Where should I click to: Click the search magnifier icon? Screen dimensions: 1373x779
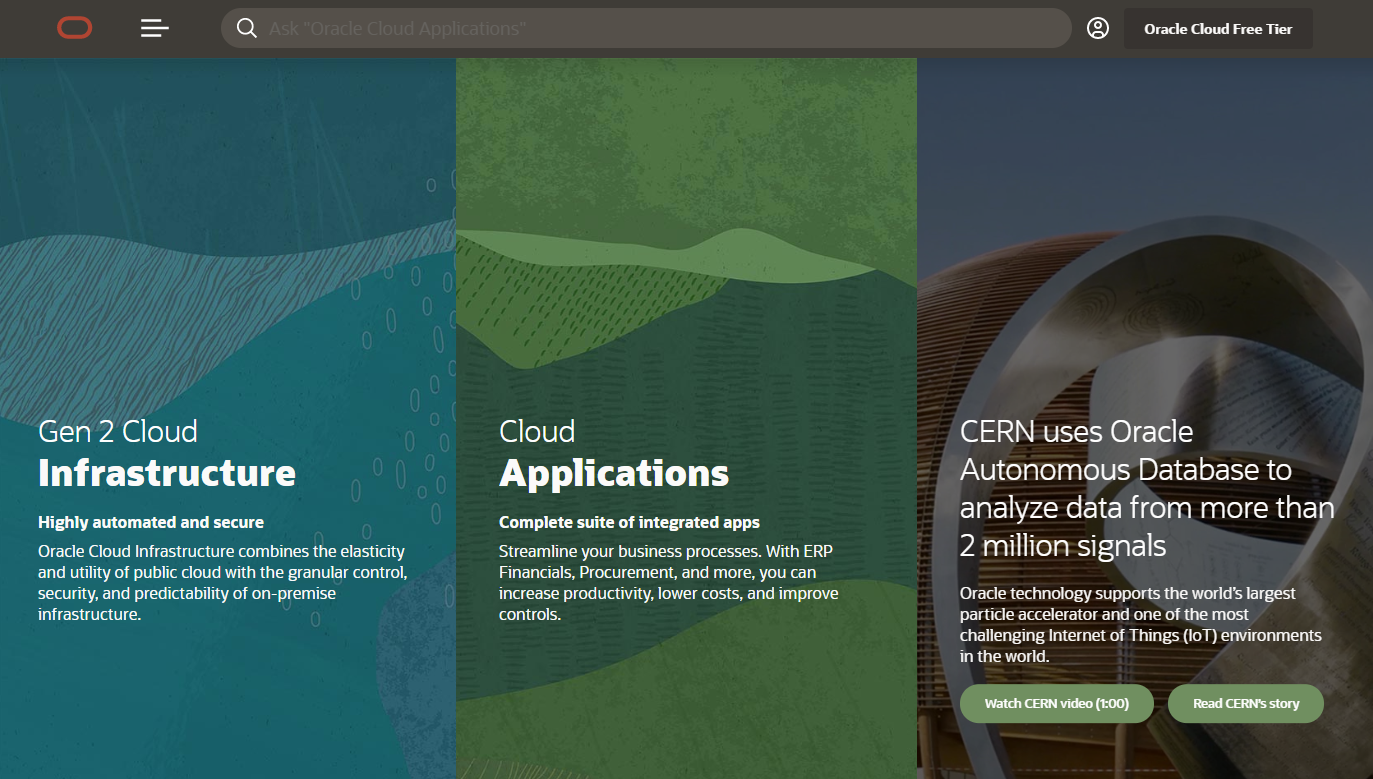click(246, 28)
